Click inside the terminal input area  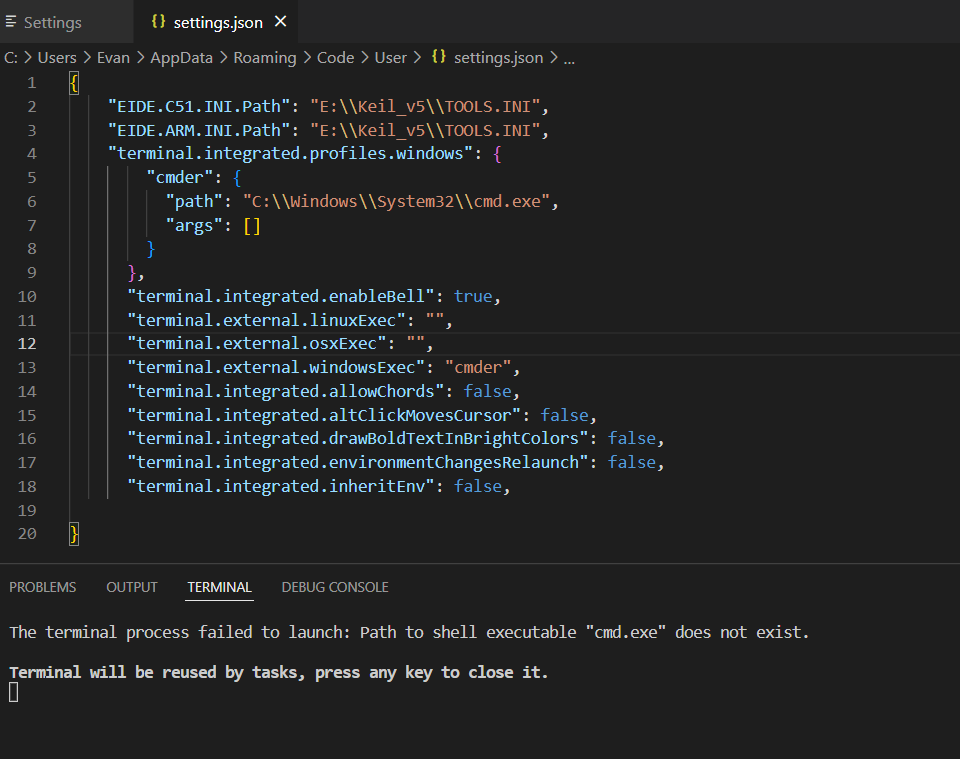200,691
